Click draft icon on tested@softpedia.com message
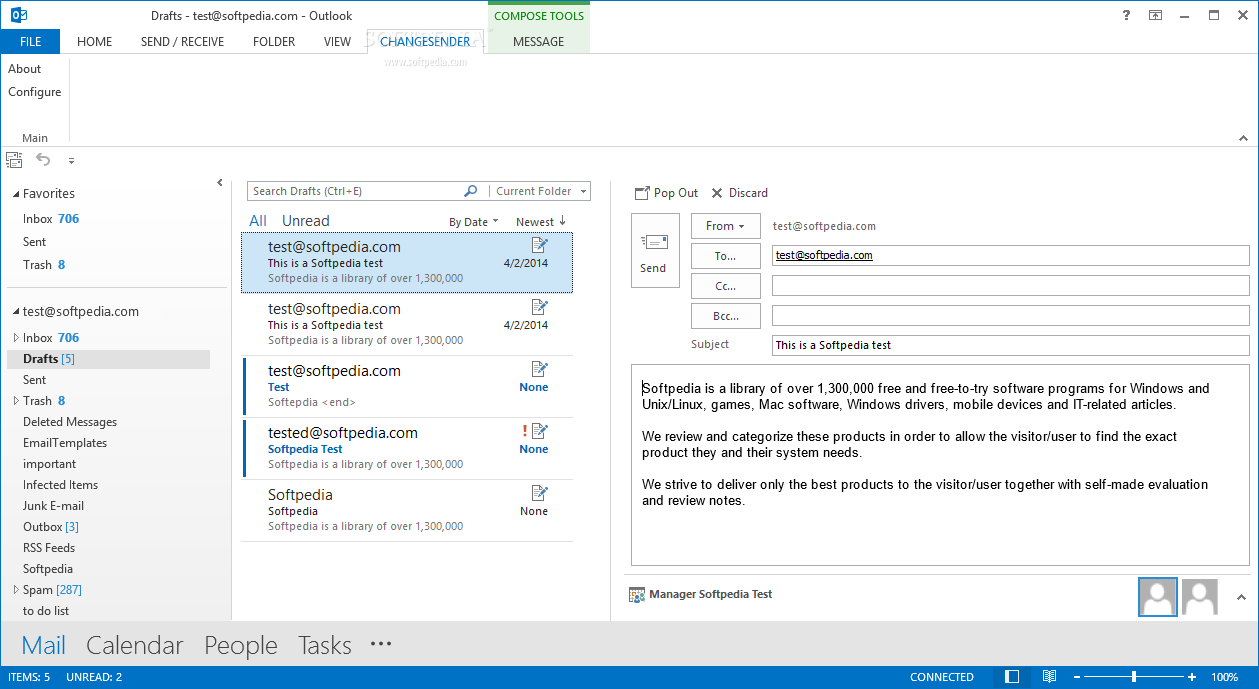This screenshot has width=1259, height=689. click(540, 431)
